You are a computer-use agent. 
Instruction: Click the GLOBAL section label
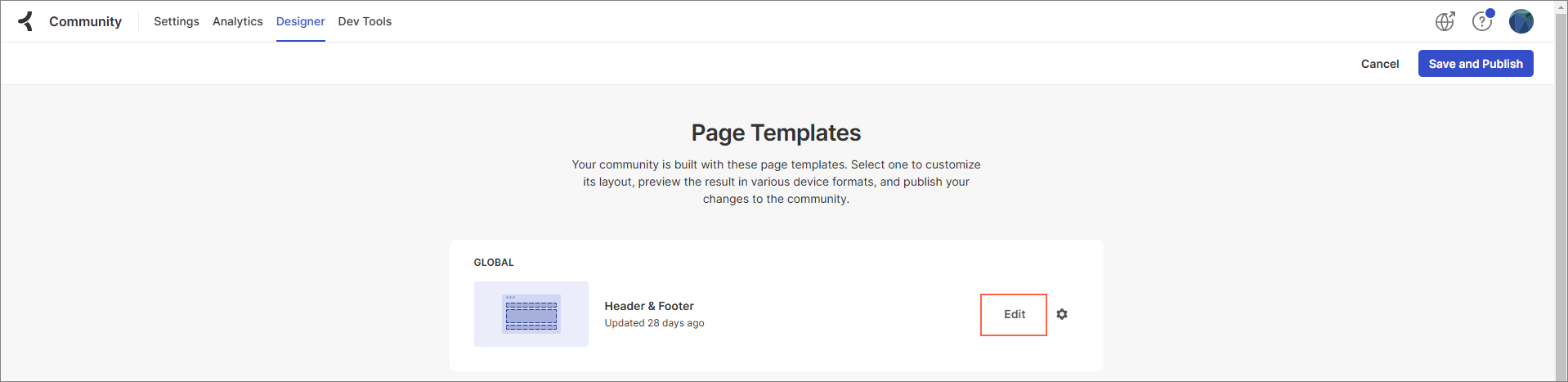pyautogui.click(x=494, y=263)
